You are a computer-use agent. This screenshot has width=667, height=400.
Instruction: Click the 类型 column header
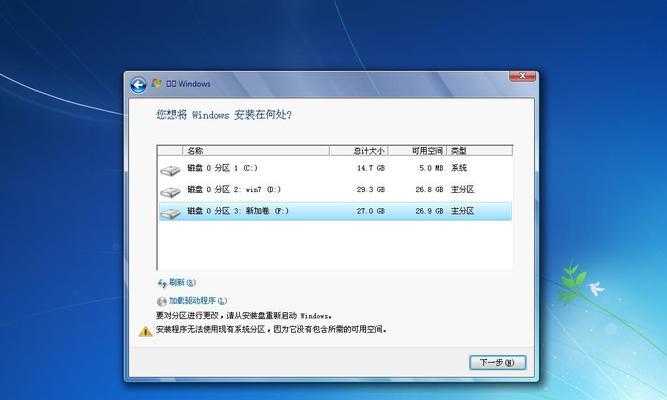coord(479,151)
